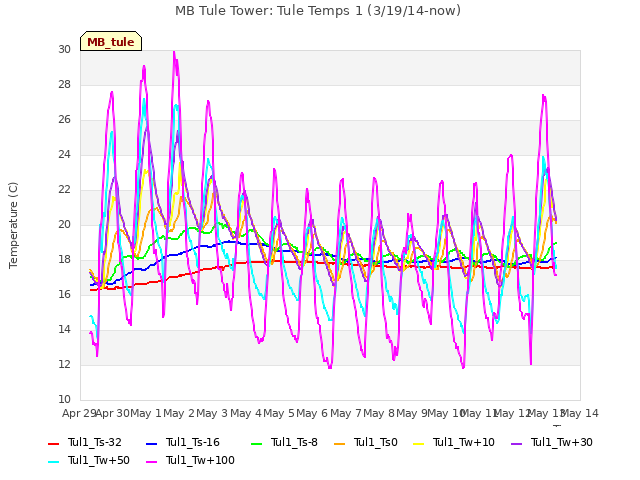Select the cyan Tul1_Tw+50 legend swatch
Screen dimensions: 640x480
click(53, 461)
